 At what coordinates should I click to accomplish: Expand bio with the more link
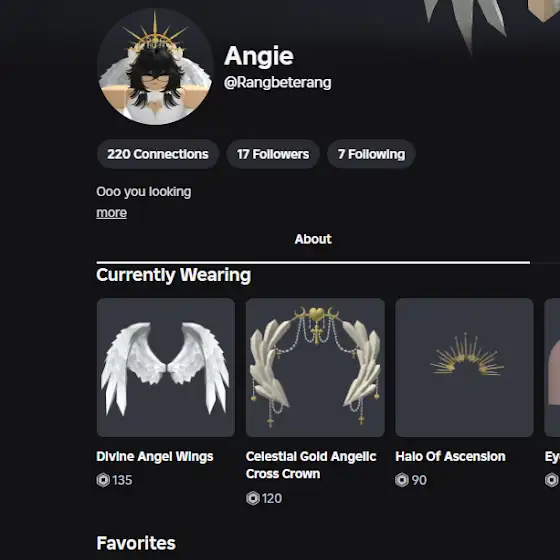click(111, 213)
